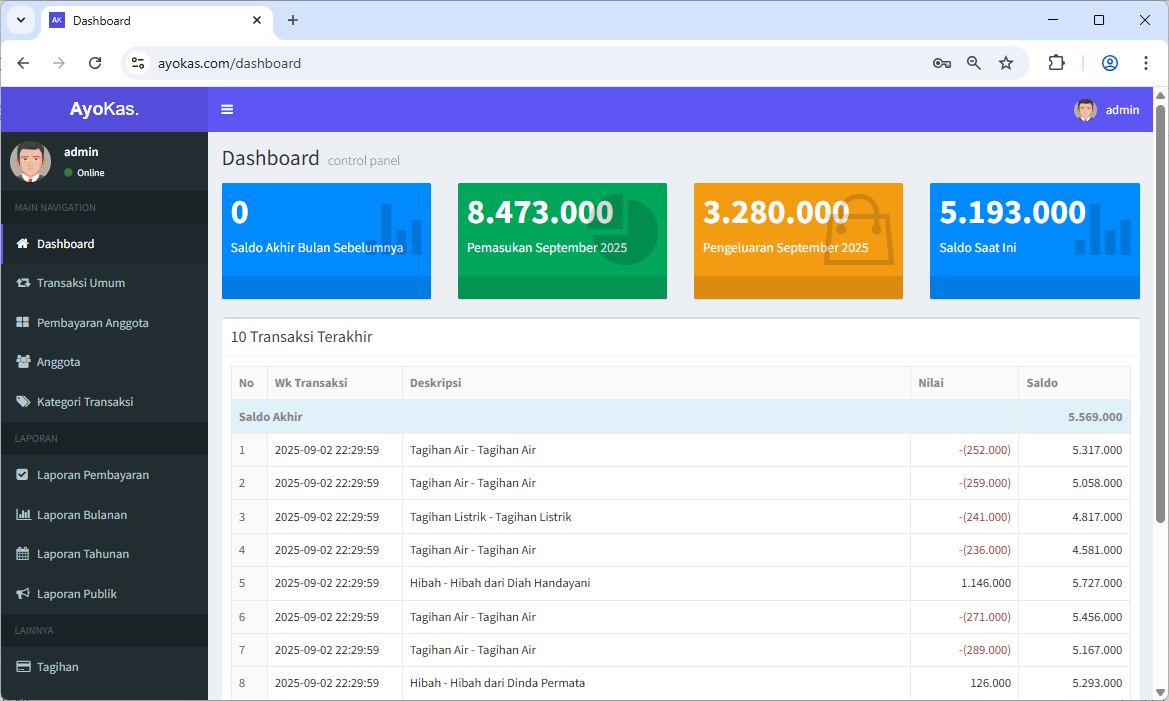
Task: Click the Laporan Tahunan calendar icon
Action: pos(23,554)
